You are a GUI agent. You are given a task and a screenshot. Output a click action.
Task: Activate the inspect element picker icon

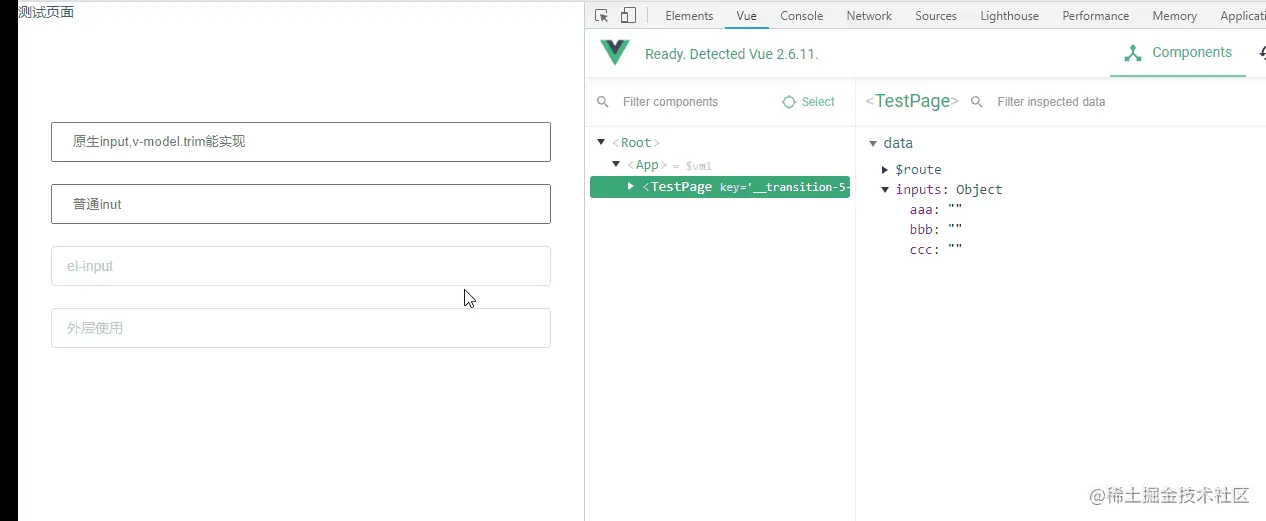click(x=601, y=15)
